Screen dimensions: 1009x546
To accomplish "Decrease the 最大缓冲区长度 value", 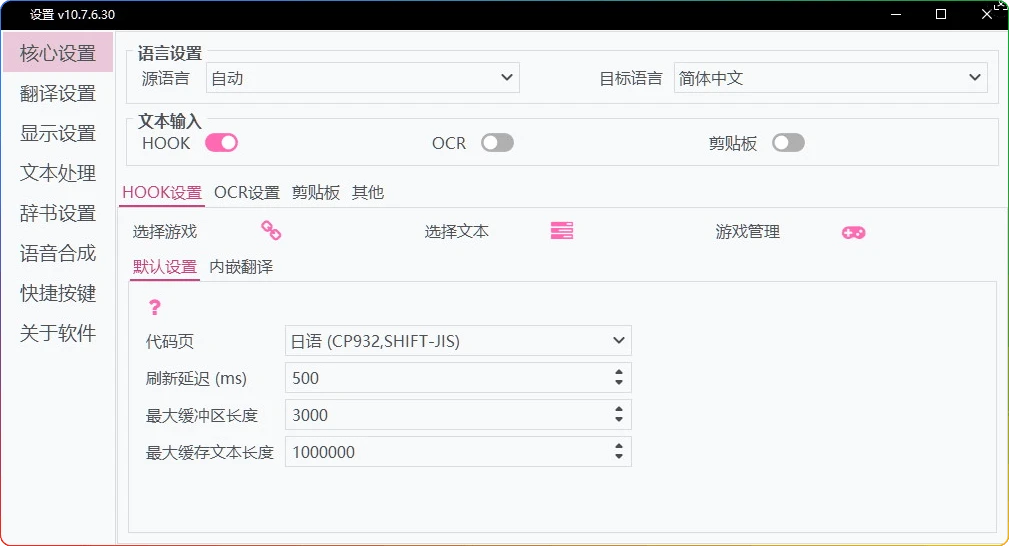I will pyautogui.click(x=618, y=420).
